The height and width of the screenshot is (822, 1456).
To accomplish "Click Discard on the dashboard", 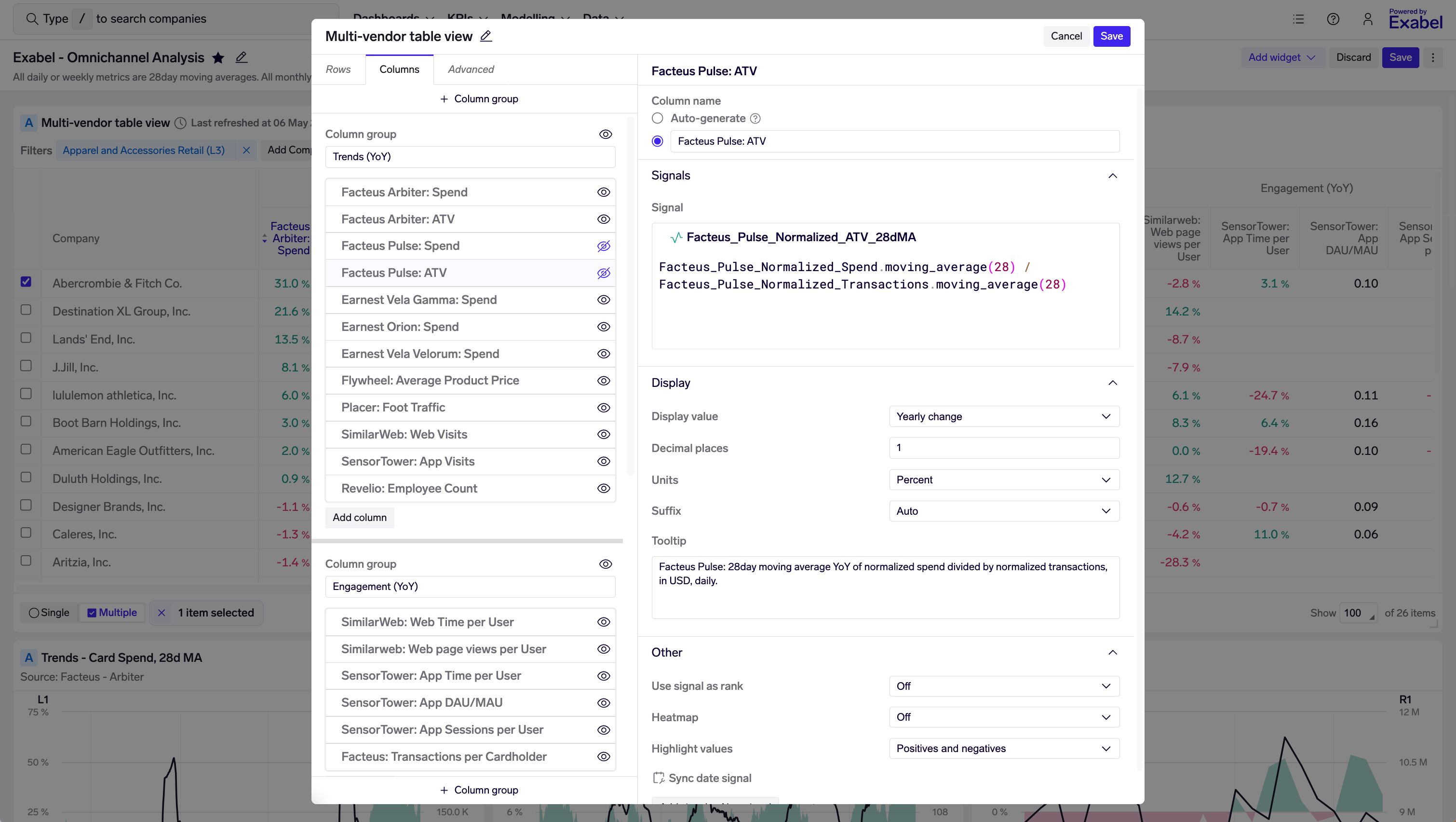I will coord(1353,58).
